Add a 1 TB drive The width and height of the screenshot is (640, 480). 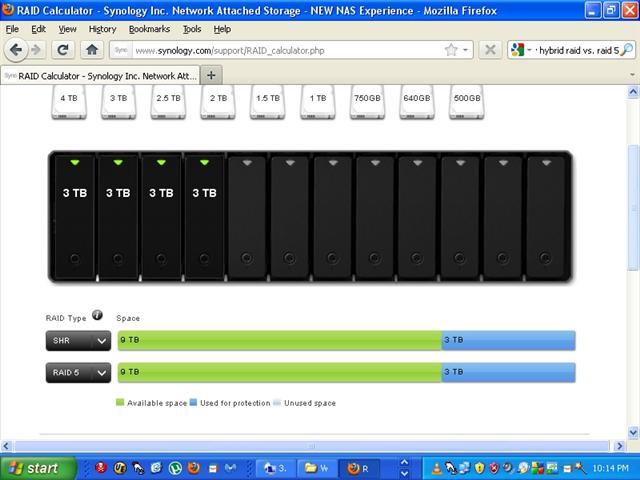[x=318, y=102]
